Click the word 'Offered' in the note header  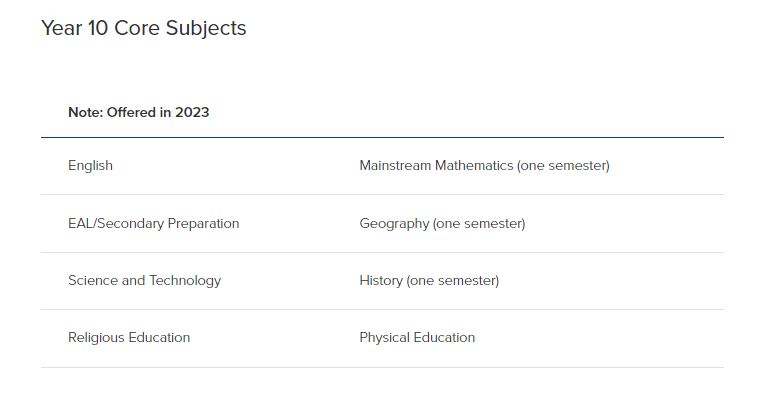coord(131,112)
